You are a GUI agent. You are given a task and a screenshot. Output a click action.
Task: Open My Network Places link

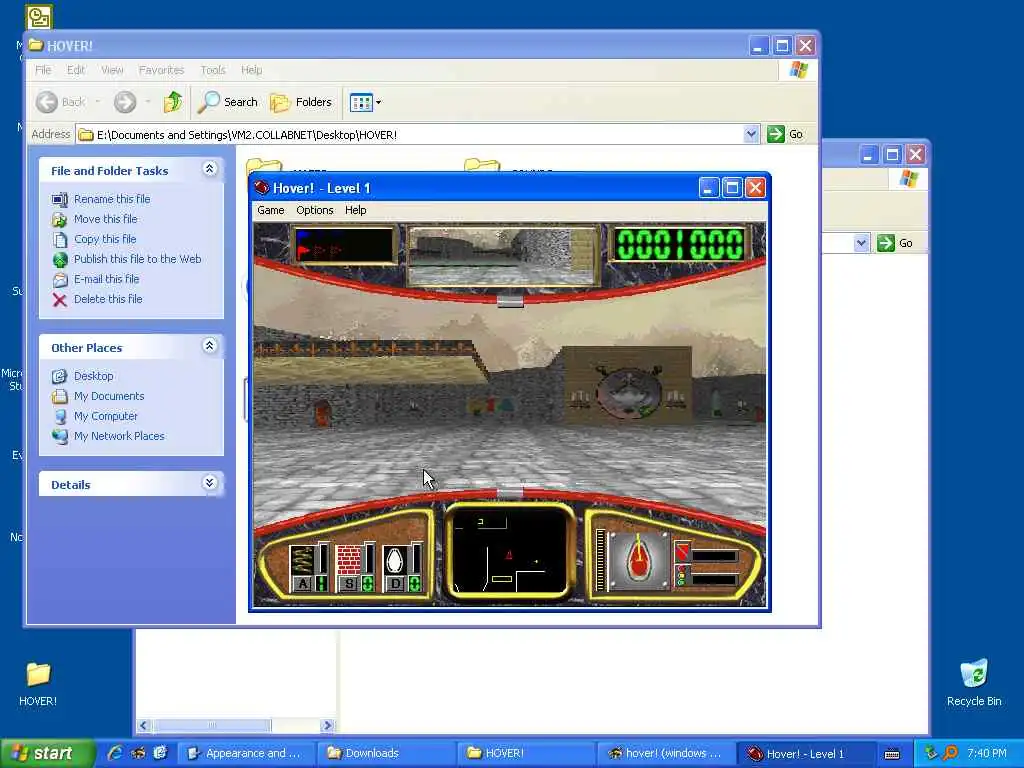click(119, 436)
